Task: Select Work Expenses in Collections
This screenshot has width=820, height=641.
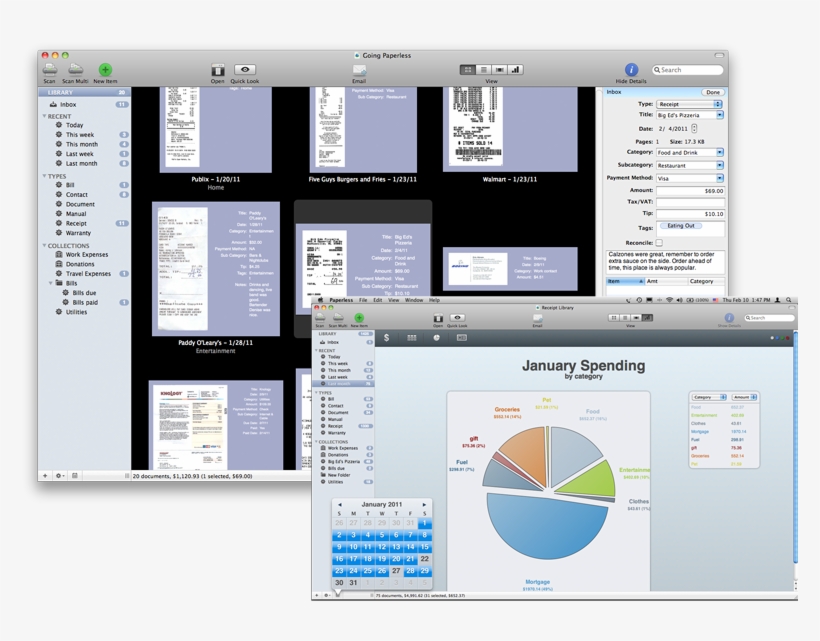Action: [86, 254]
